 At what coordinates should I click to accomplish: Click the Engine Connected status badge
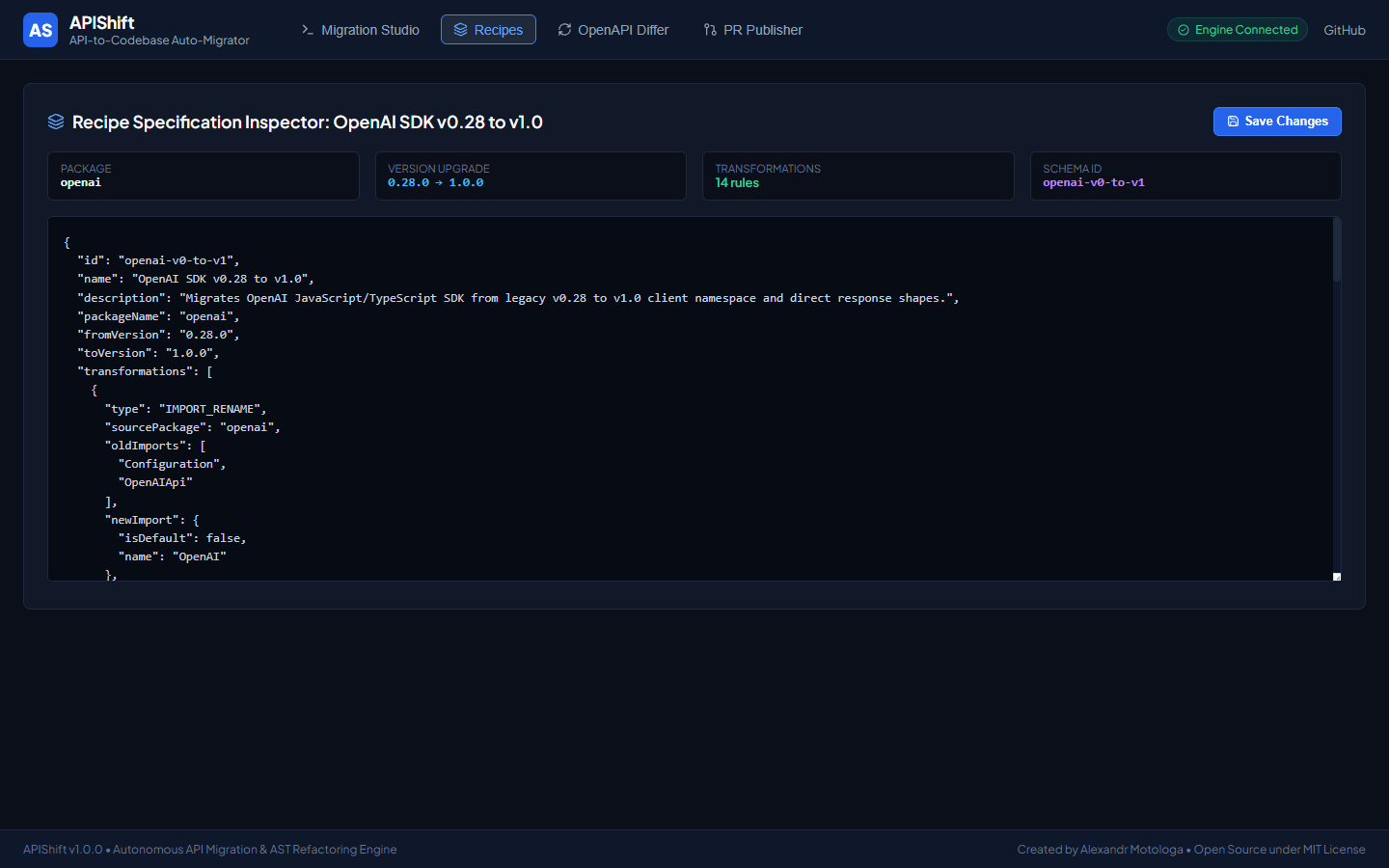(x=1238, y=30)
